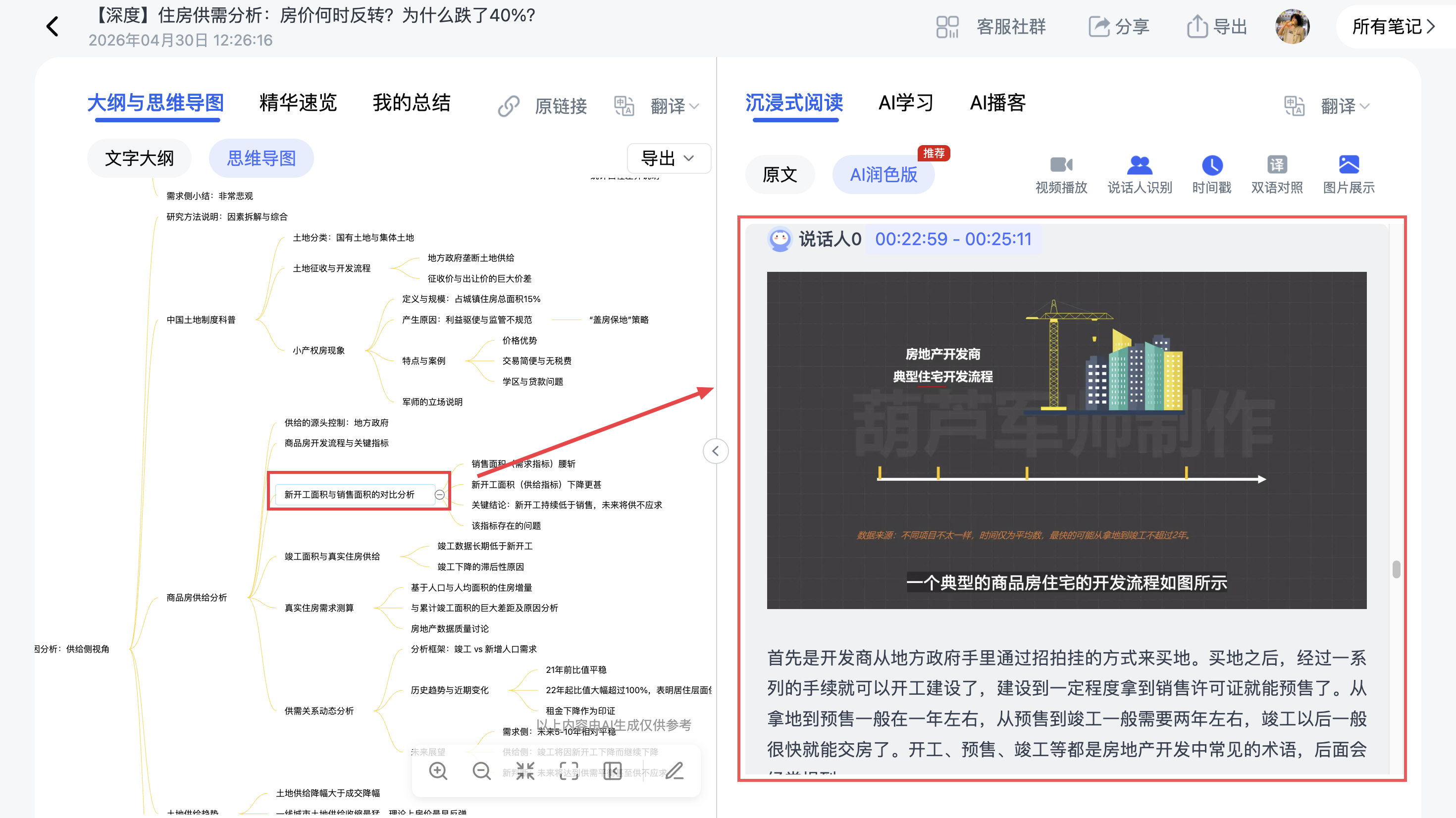Select the 文字大纲 view
This screenshot has height=818, width=1456.
pyautogui.click(x=139, y=158)
